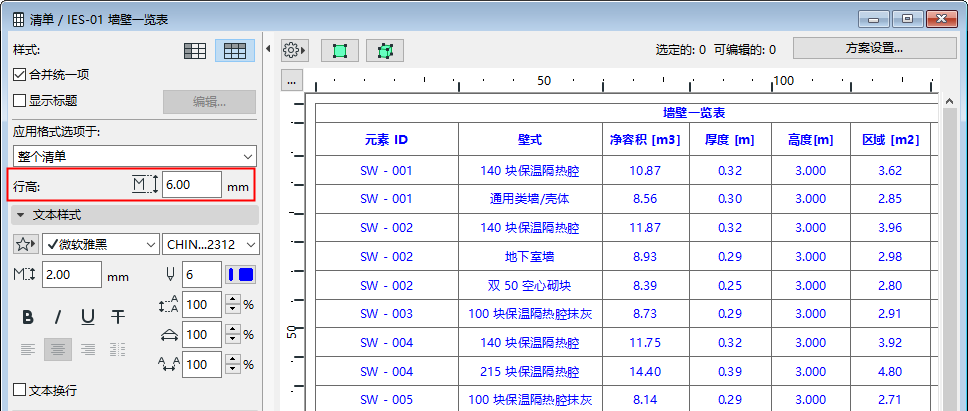Open the CHIN...2312 encoding dropdown
The image size is (968, 411).
pyautogui.click(x=211, y=244)
